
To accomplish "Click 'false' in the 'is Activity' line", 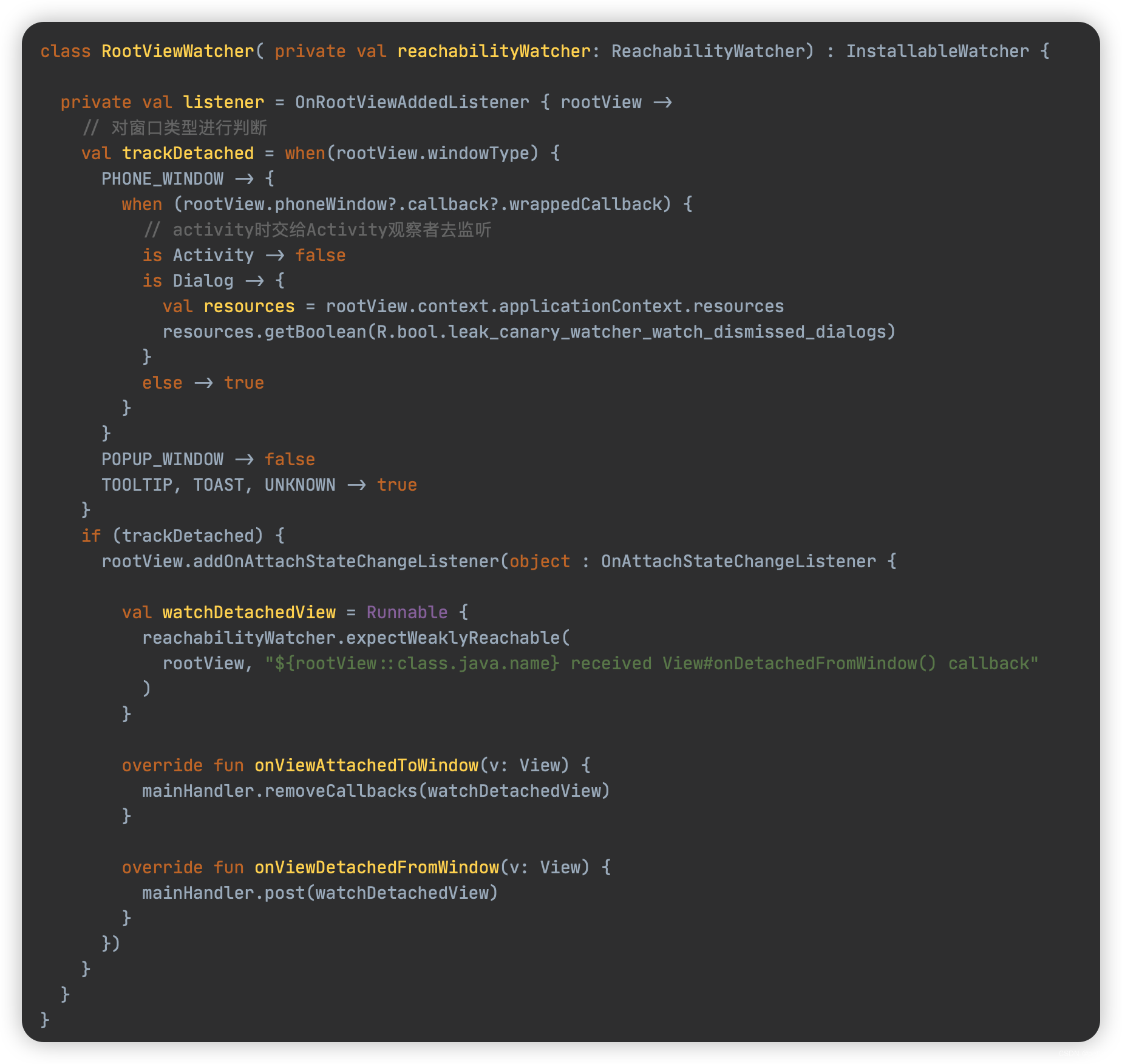I will (321, 255).
